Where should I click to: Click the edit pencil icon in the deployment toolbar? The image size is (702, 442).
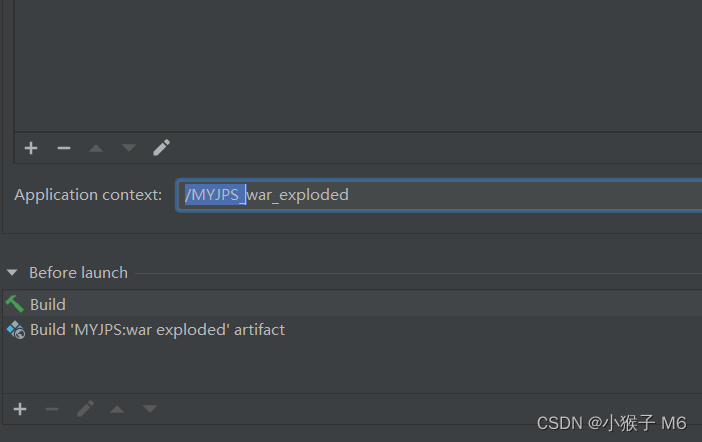tap(161, 148)
